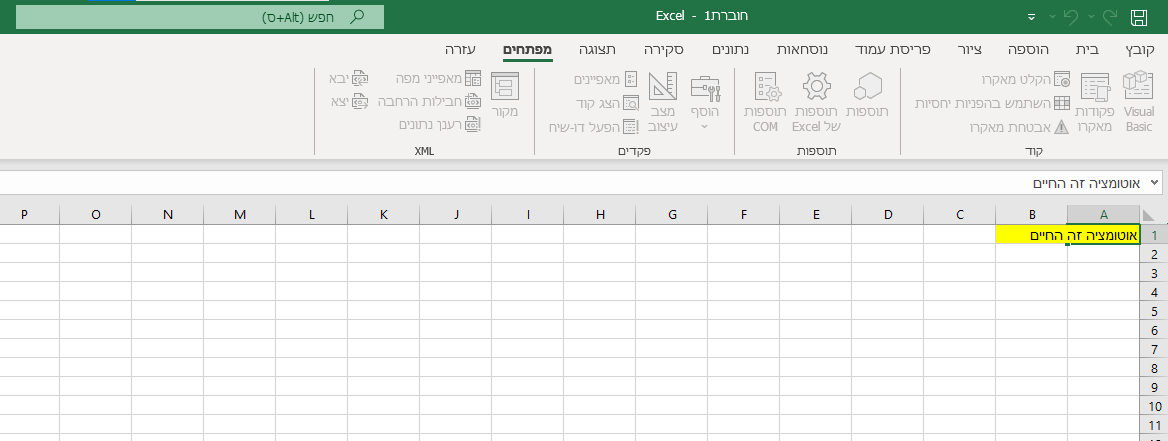
Task: Open the Add-ins (תוספות) store button
Action: (867, 102)
